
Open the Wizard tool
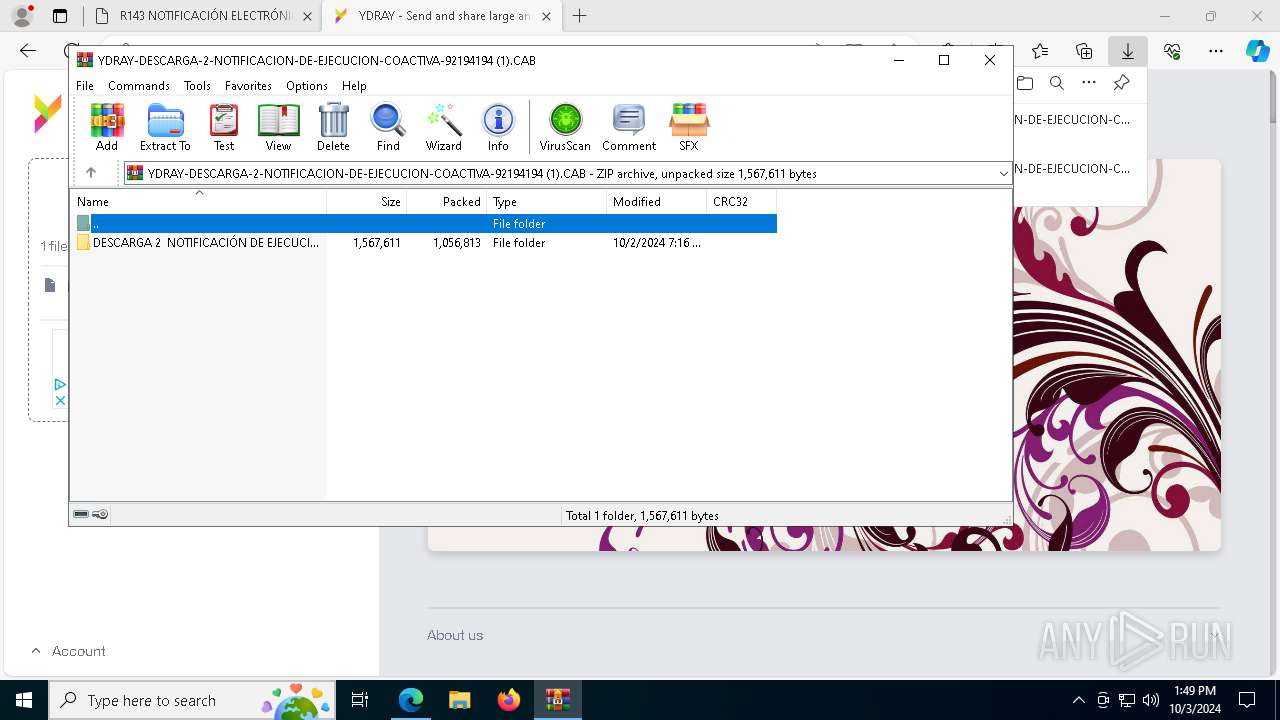click(x=444, y=127)
